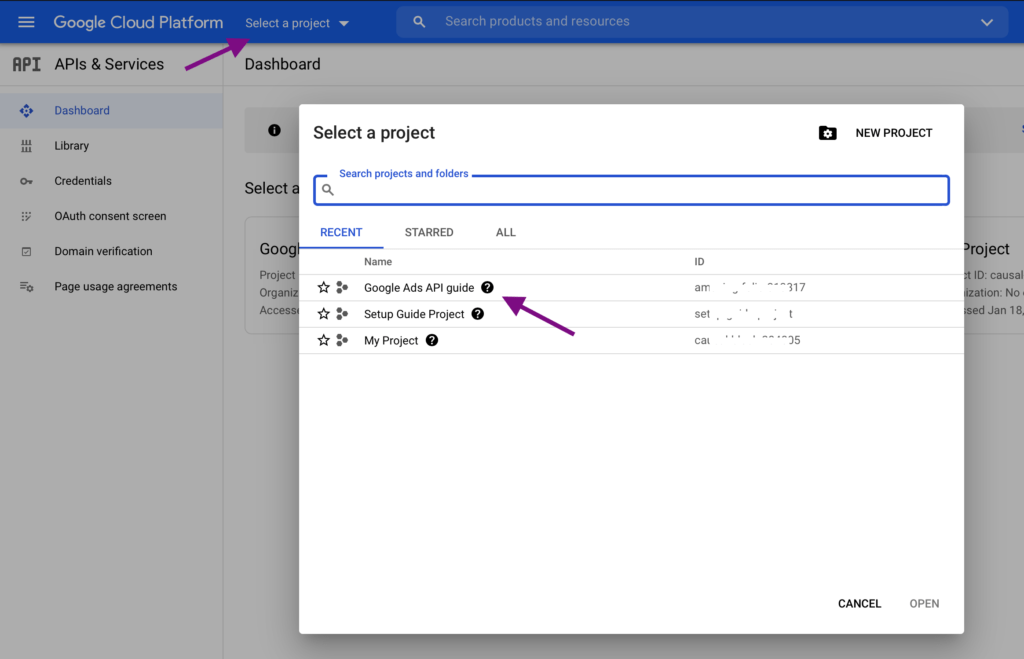
Task: Switch to the STARRED tab
Action: [x=429, y=232]
